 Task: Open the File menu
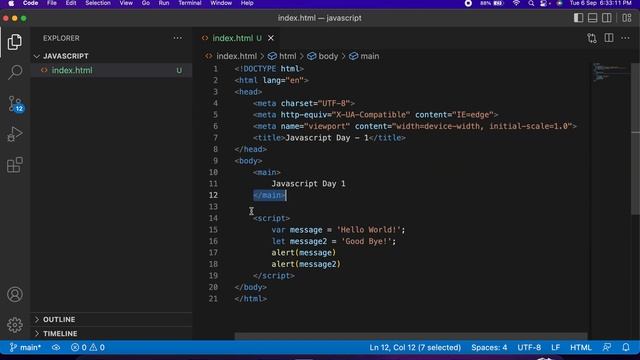click(52, 3)
